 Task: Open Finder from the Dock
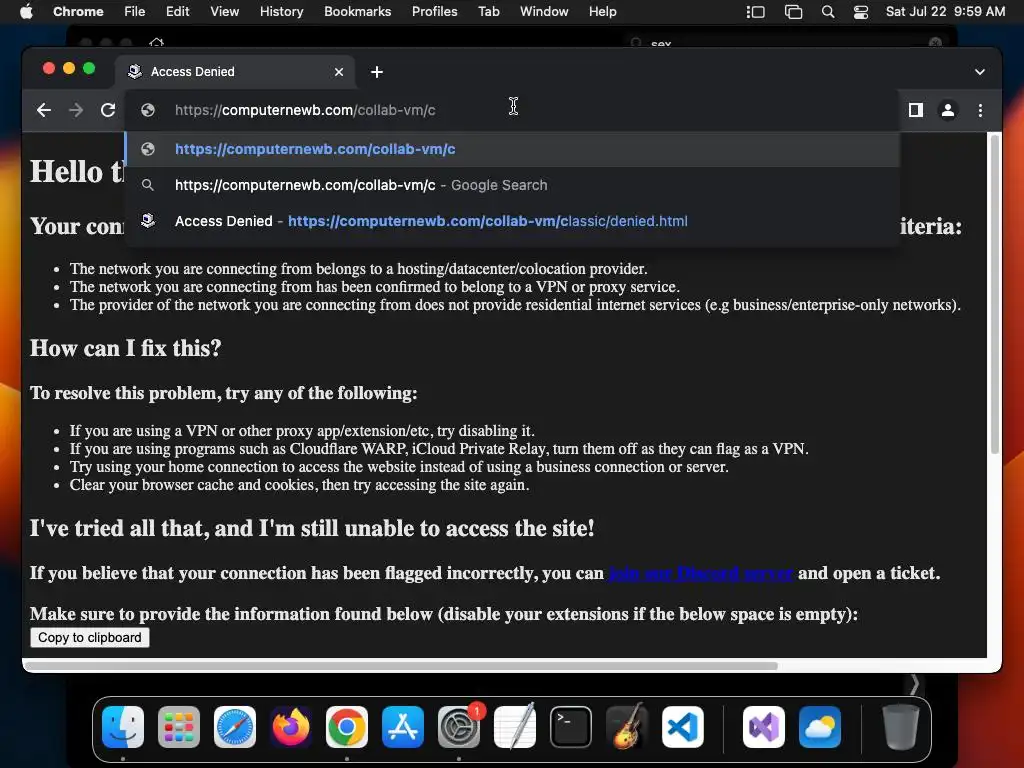click(123, 727)
